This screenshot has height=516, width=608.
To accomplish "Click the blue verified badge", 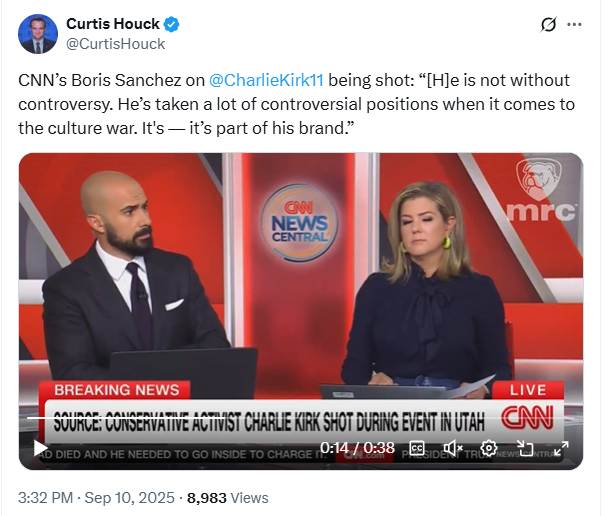I will point(171,24).
